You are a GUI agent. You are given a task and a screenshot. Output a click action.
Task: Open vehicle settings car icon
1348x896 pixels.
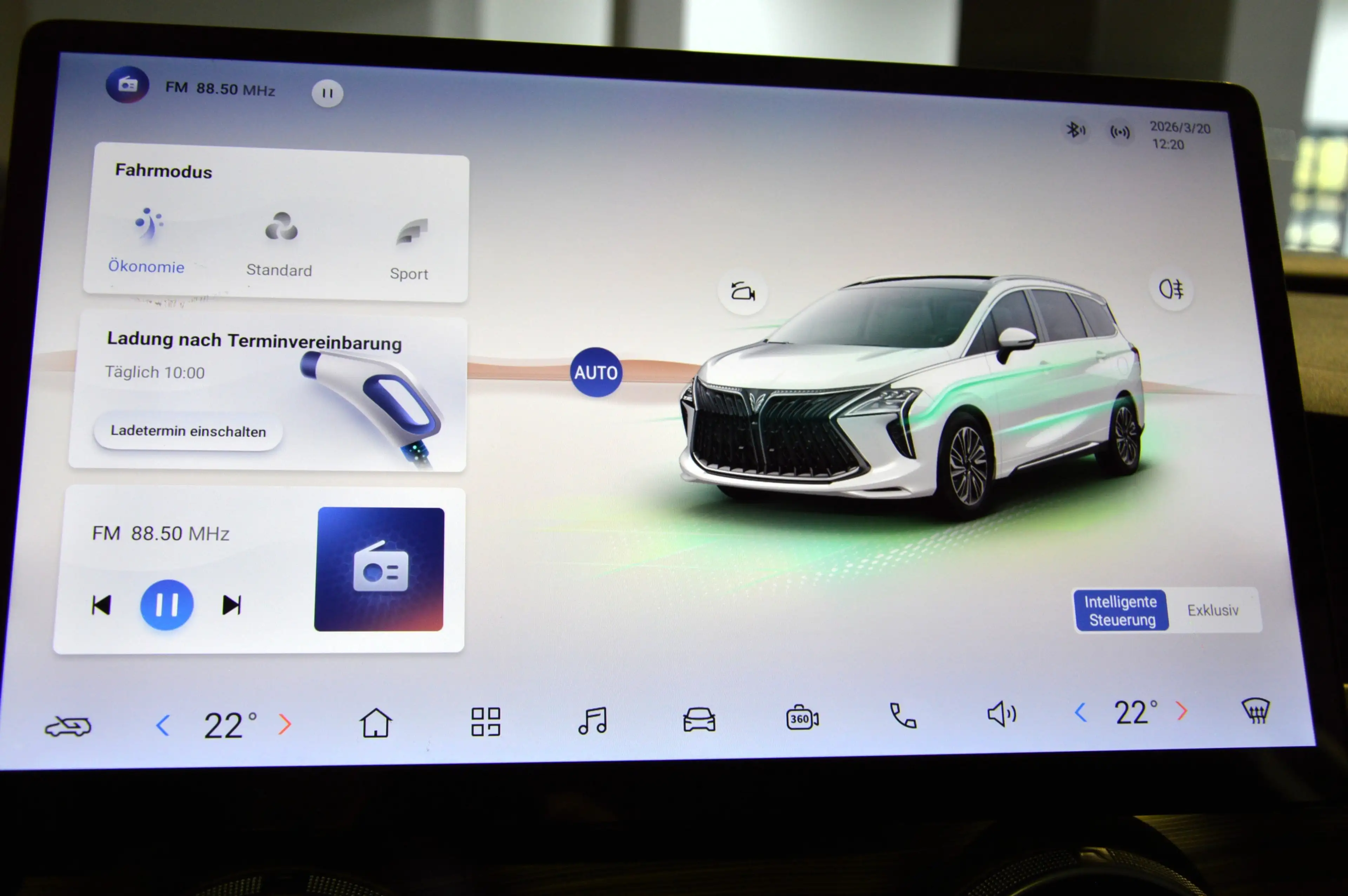click(x=699, y=719)
